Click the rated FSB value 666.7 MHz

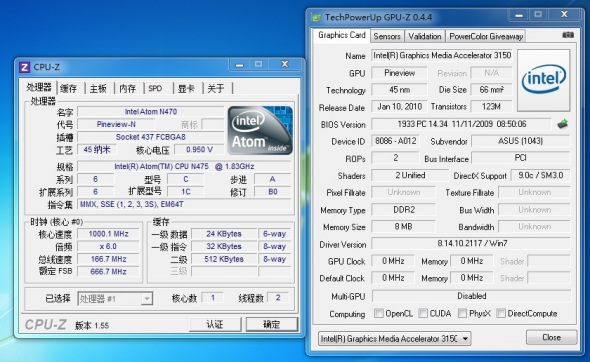tap(108, 272)
